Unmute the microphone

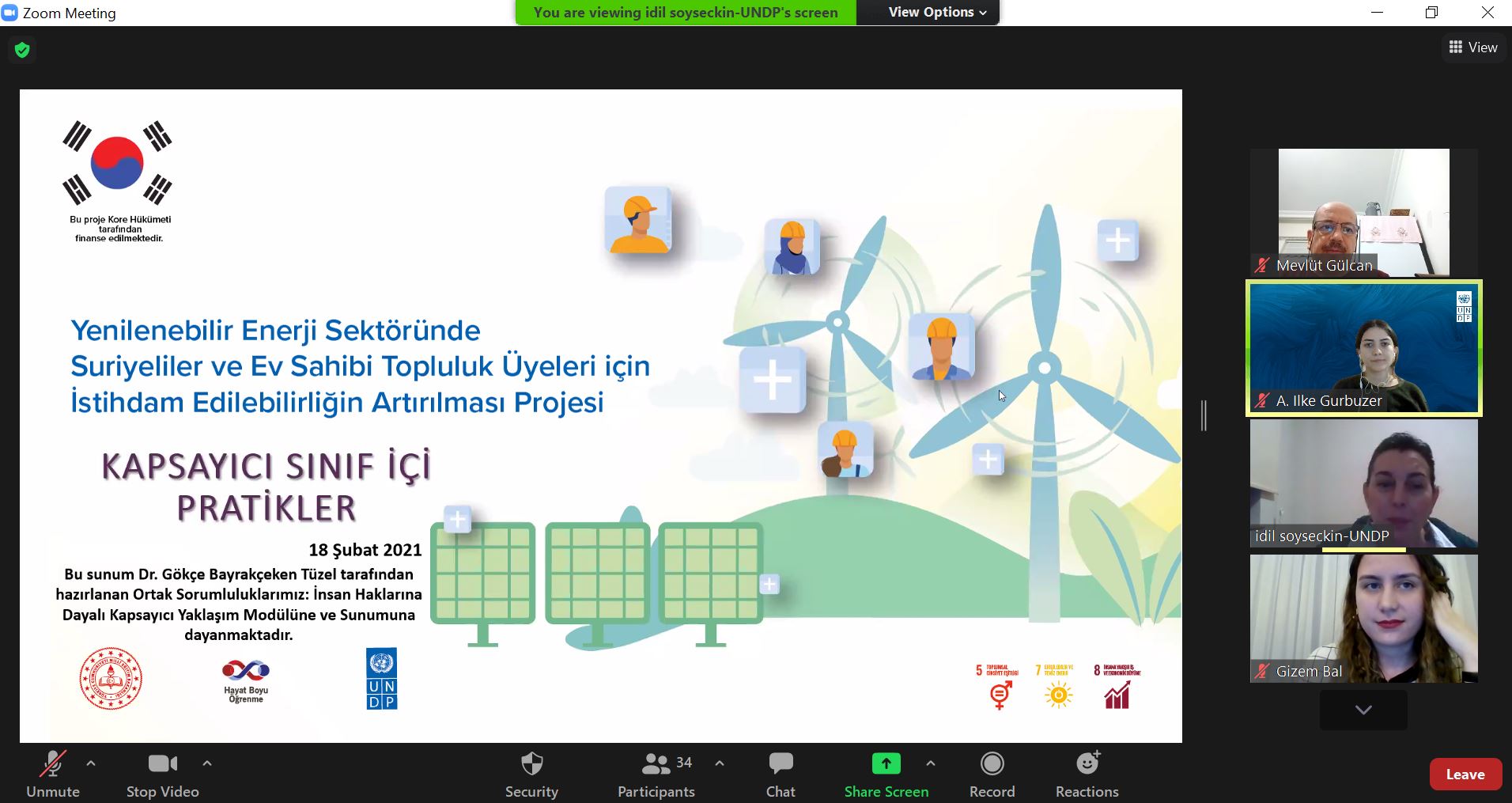(53, 775)
